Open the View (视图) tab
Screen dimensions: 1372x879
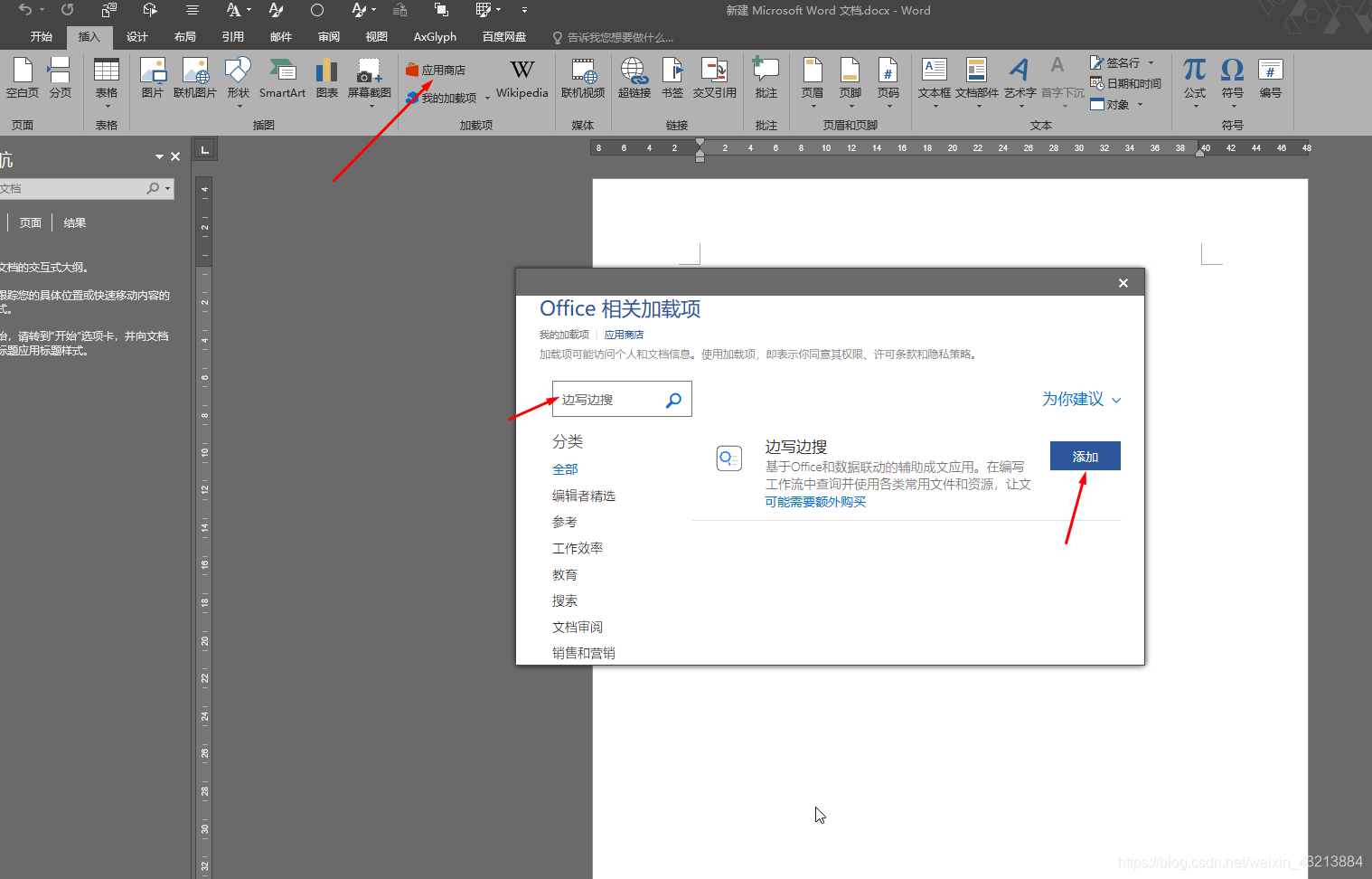[377, 37]
